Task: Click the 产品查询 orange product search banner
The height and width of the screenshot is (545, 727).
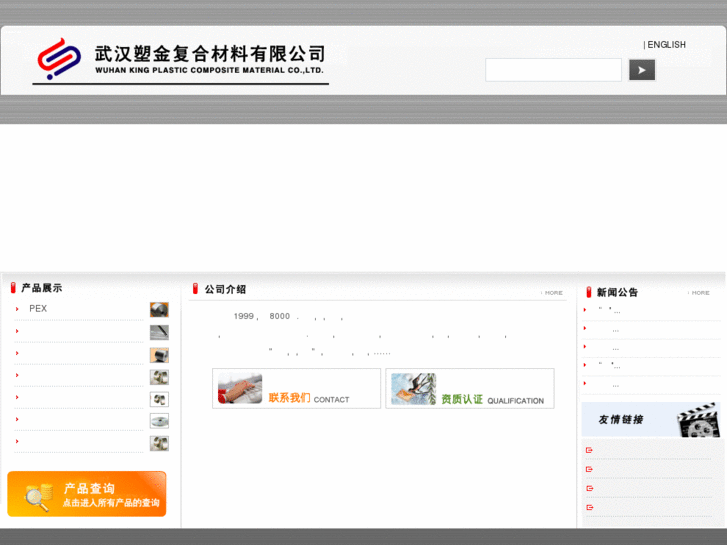Action: pyautogui.click(x=87, y=494)
